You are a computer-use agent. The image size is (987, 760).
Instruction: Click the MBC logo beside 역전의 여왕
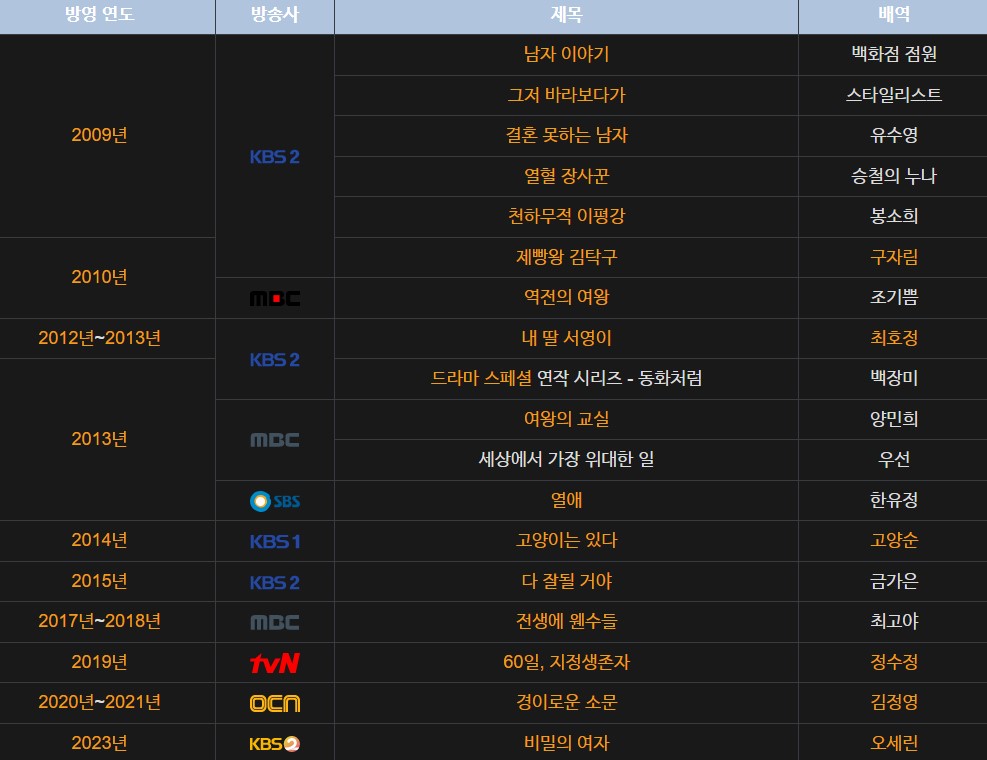[x=274, y=298]
